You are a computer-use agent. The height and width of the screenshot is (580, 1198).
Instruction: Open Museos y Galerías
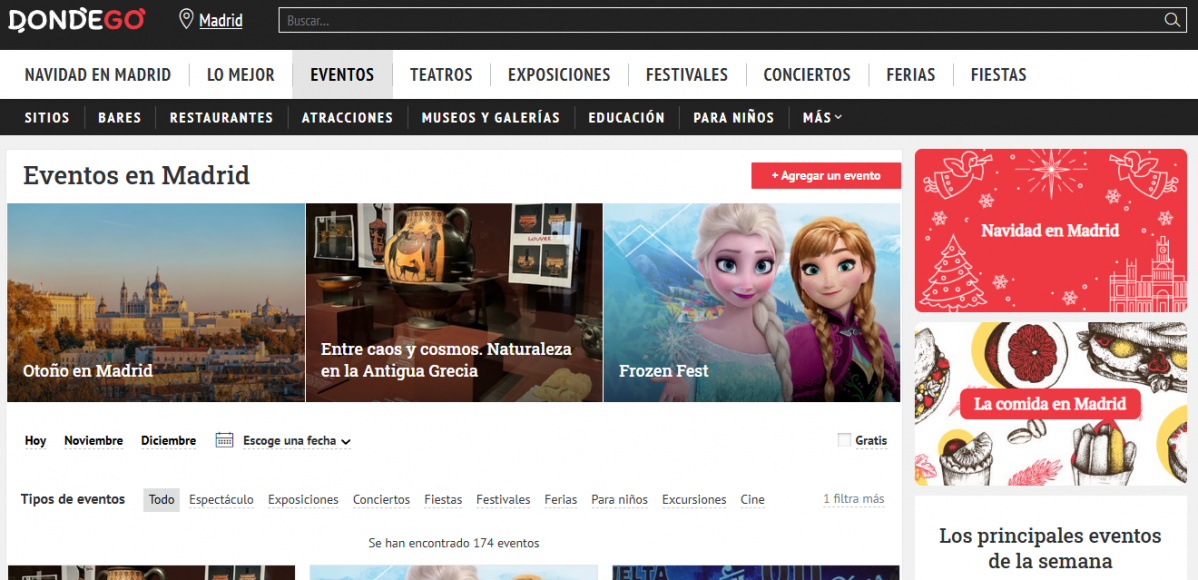click(x=491, y=118)
